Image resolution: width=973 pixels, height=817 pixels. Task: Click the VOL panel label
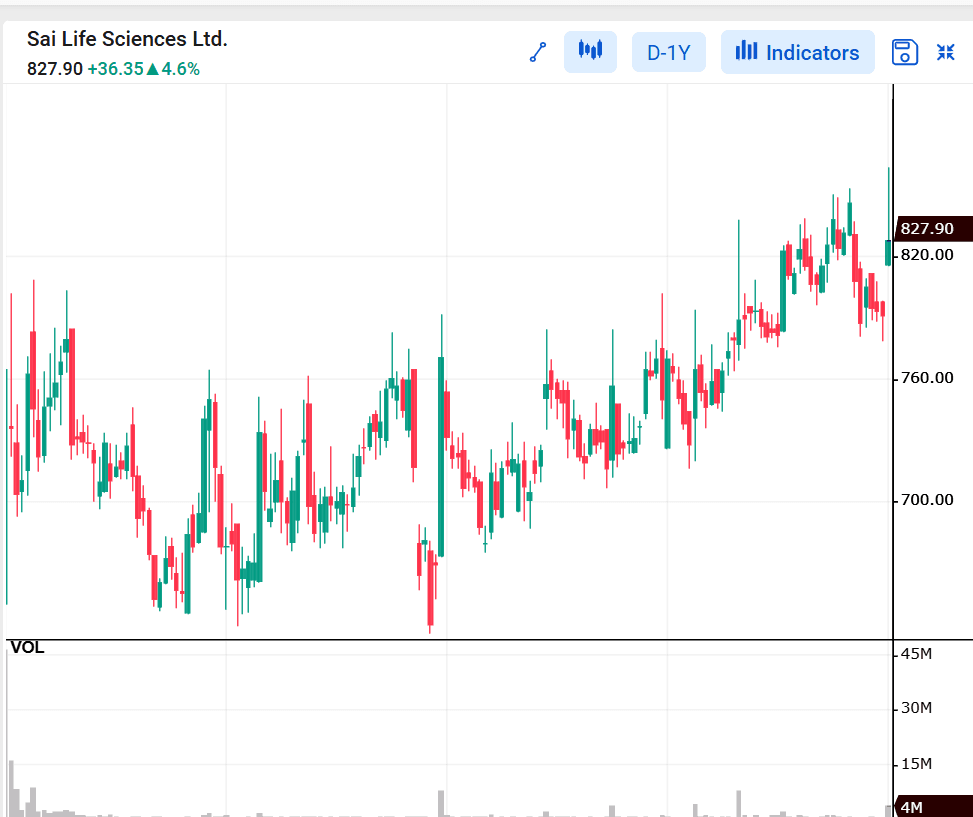(x=27, y=648)
